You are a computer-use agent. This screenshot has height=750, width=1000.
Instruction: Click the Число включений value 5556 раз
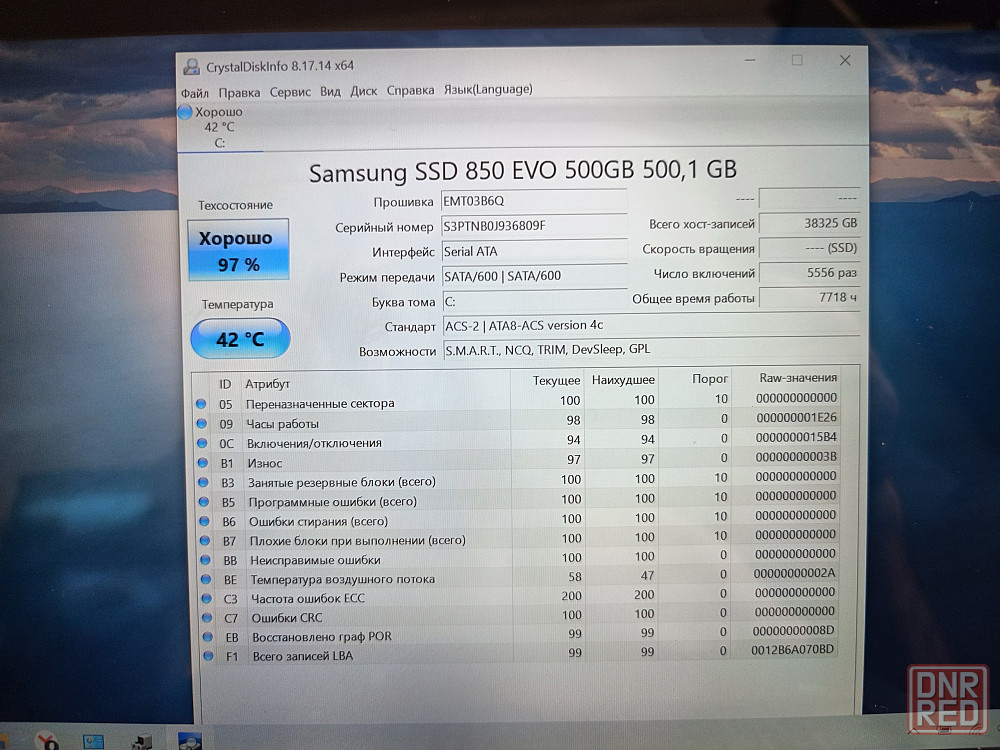click(809, 273)
